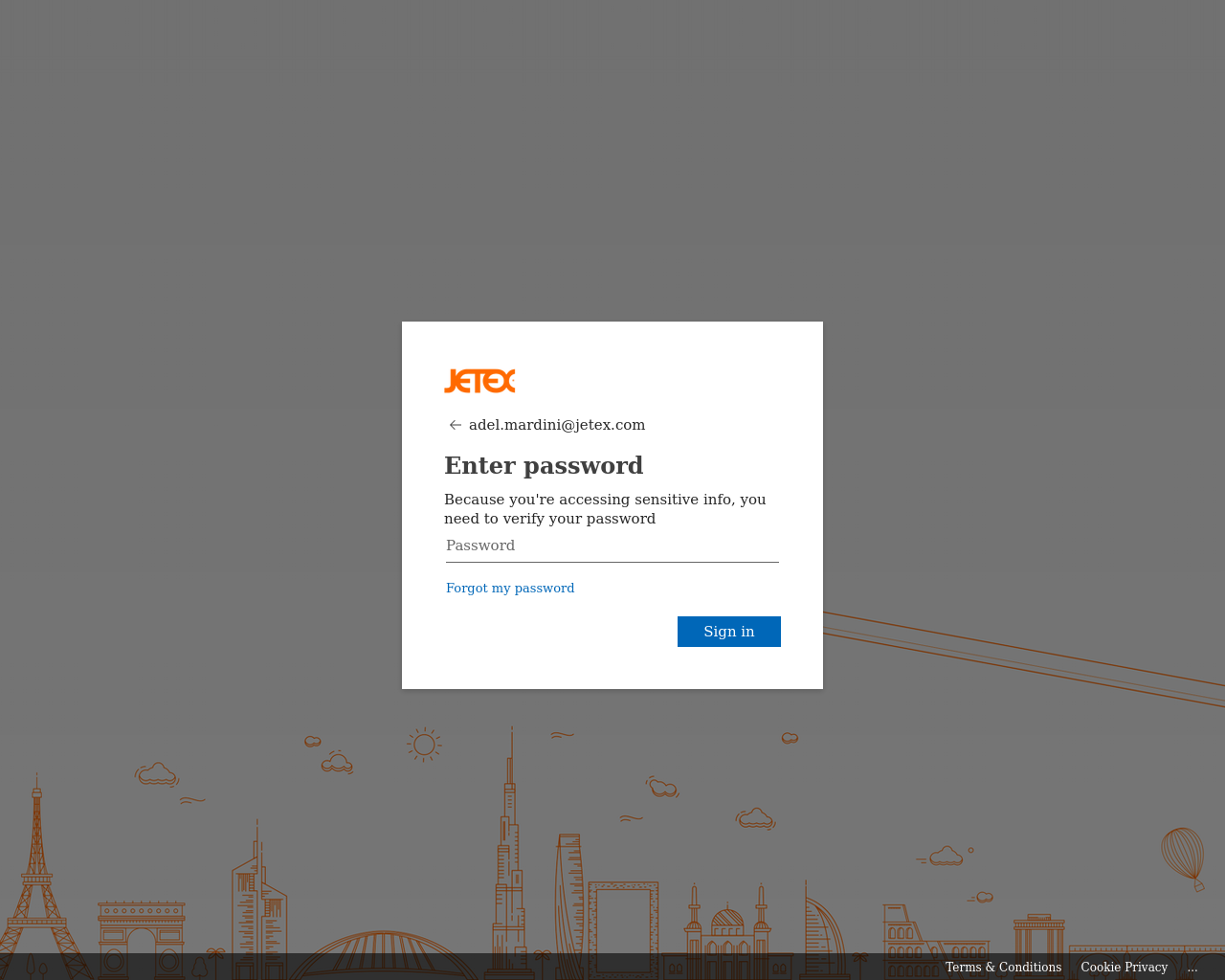Click the orange Jetex logo

479,381
